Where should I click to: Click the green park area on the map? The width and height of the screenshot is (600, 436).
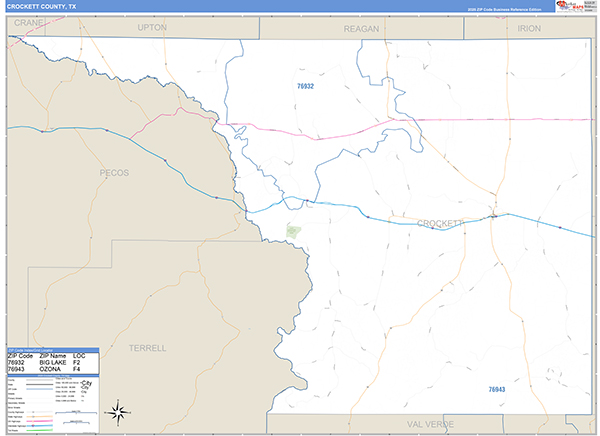293,232
